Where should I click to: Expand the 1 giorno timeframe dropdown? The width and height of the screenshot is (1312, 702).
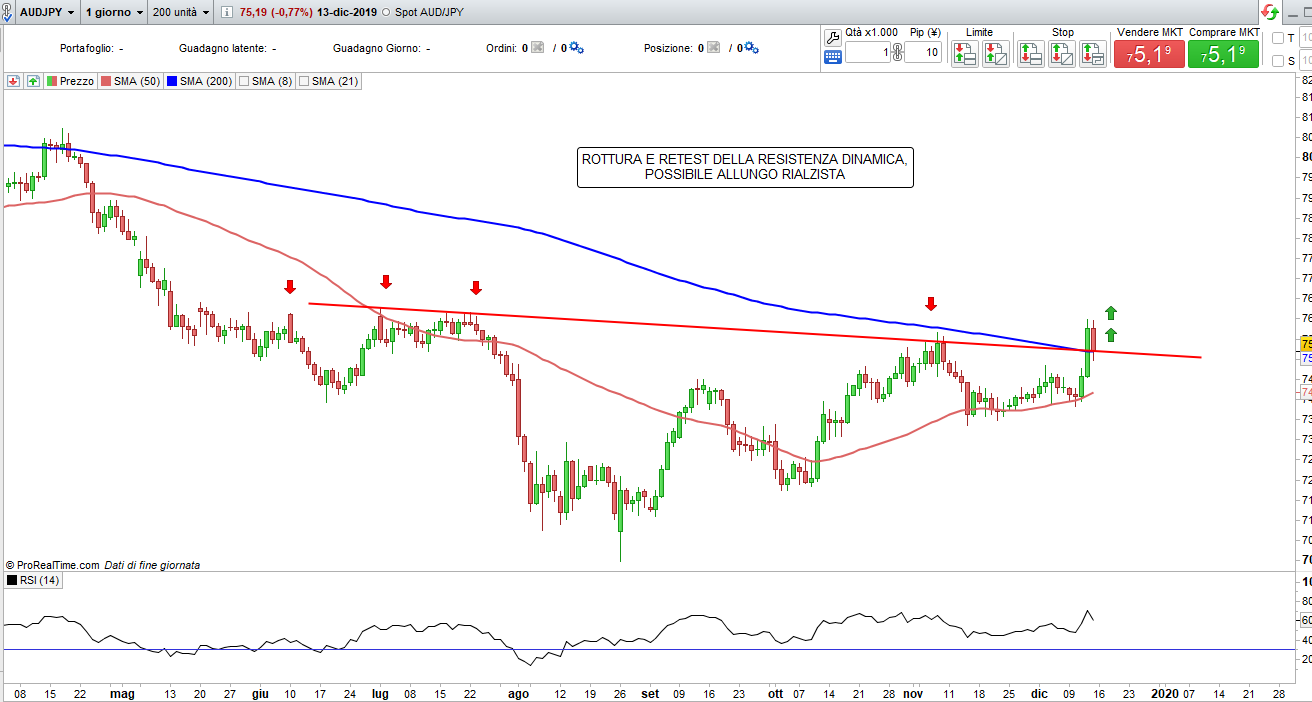tap(112, 12)
